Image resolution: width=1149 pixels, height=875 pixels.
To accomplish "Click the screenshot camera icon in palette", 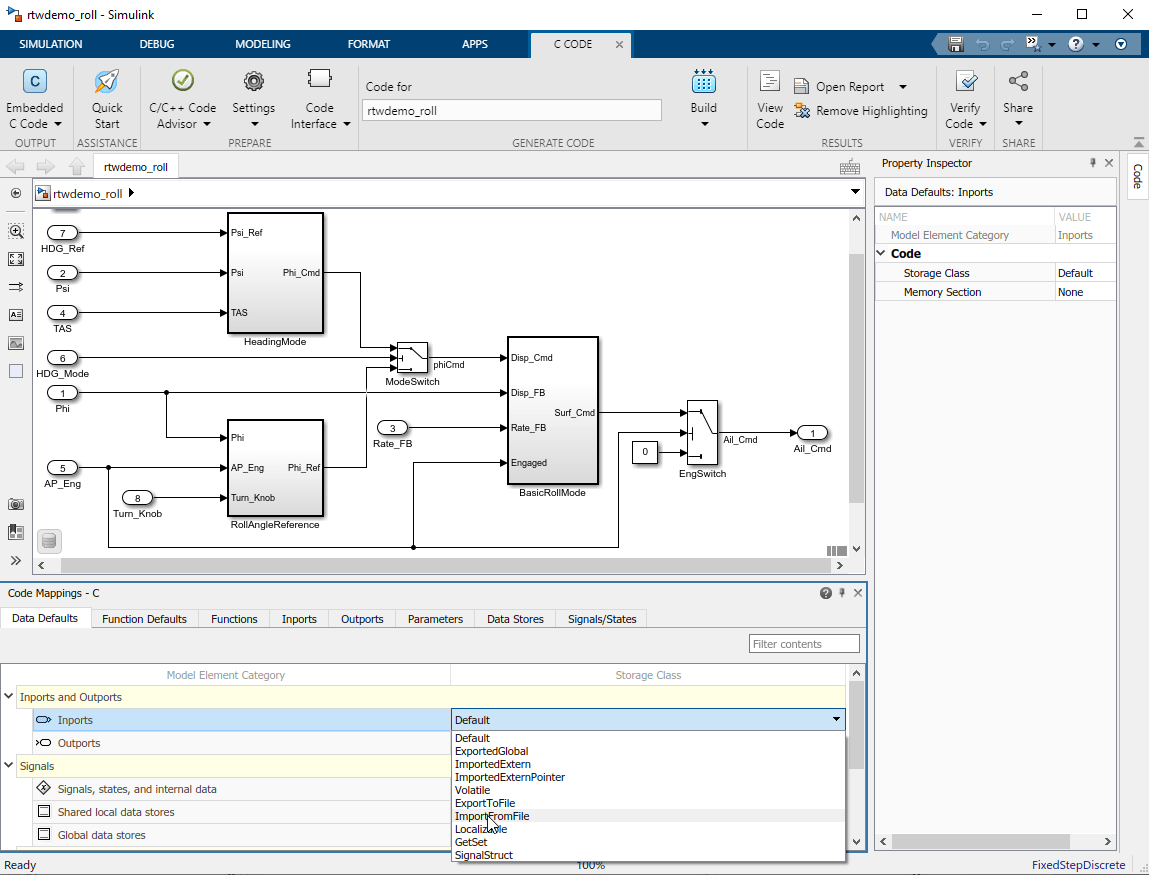I will point(16,505).
